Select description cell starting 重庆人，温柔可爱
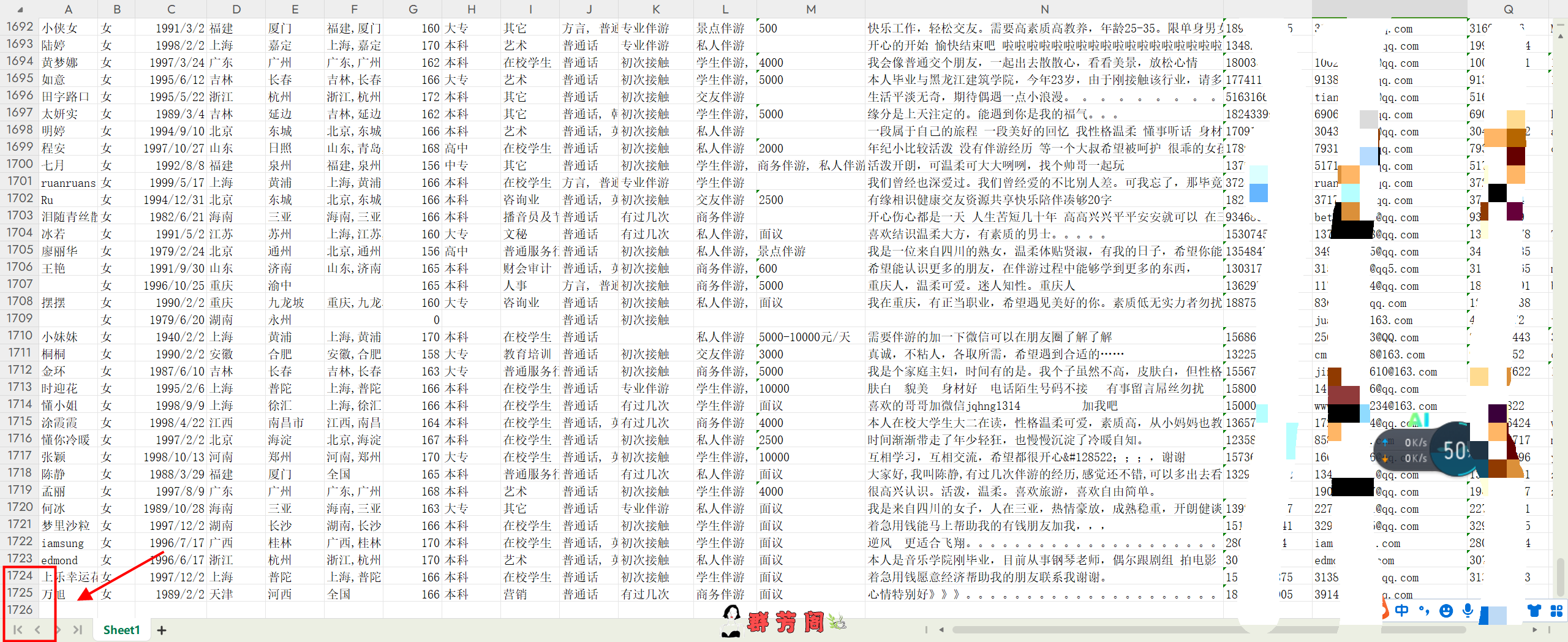Screen dimensions: 1568x642 [1044, 285]
